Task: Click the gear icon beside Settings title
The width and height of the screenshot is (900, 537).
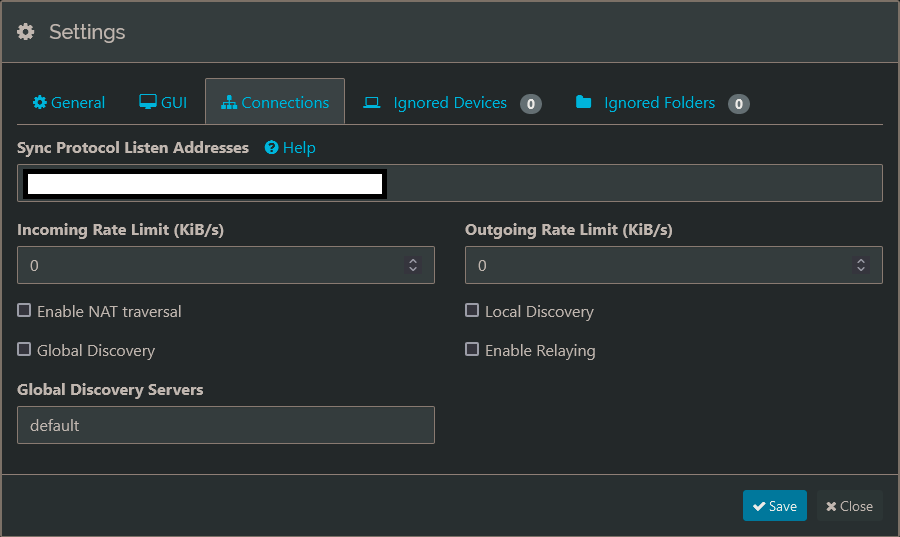Action: 26,32
